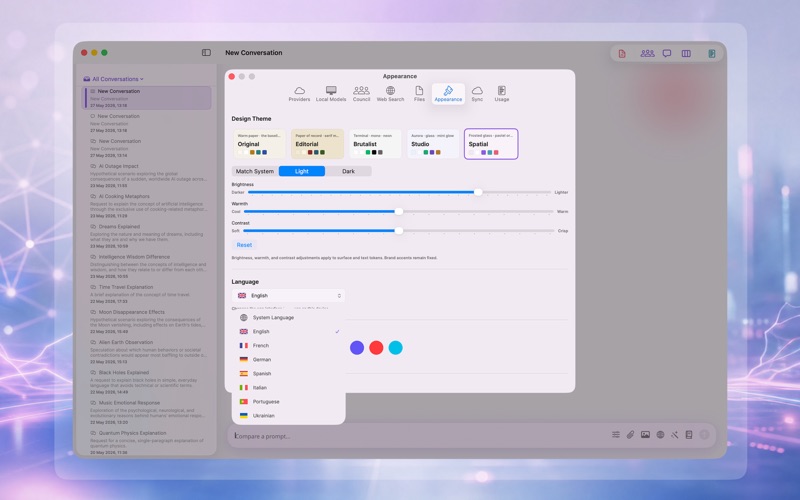Click the columns layout icon in top toolbar
The height and width of the screenshot is (500, 800).
pos(686,54)
